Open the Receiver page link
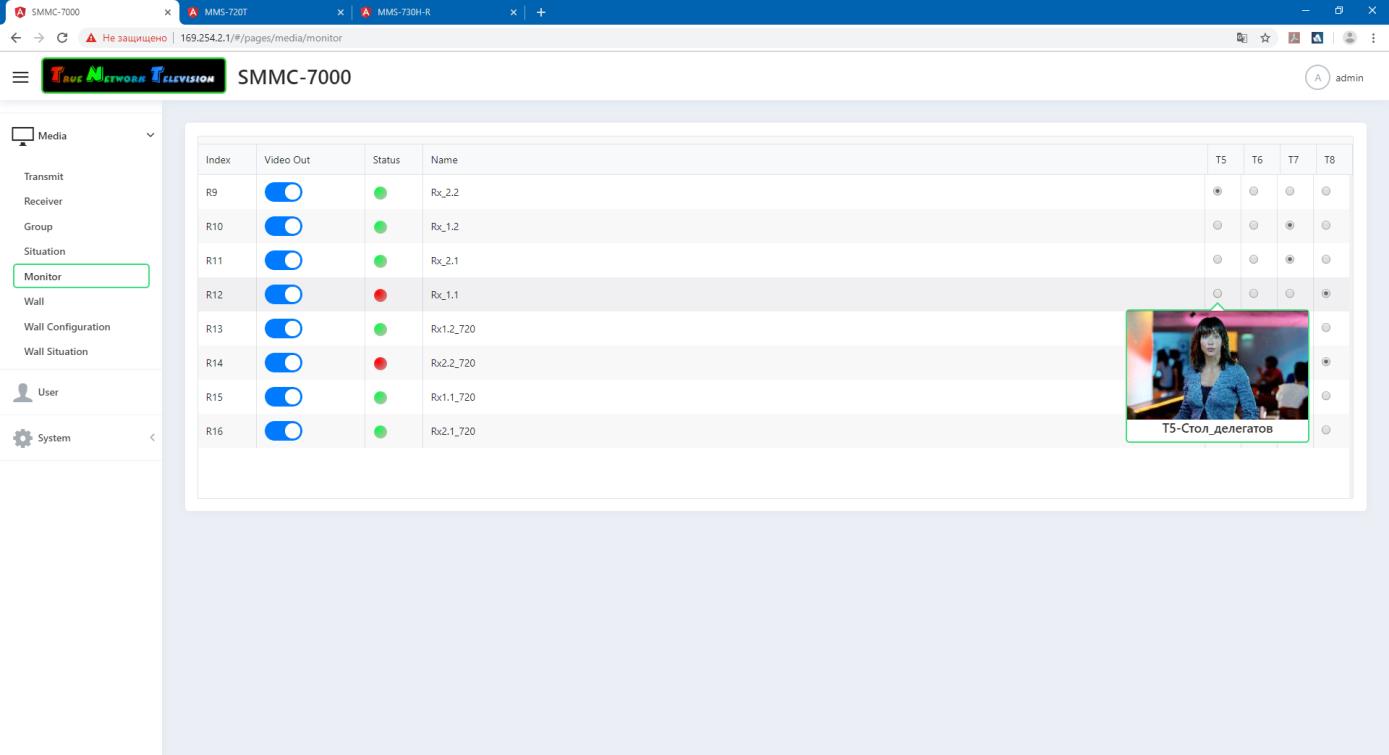 (43, 201)
